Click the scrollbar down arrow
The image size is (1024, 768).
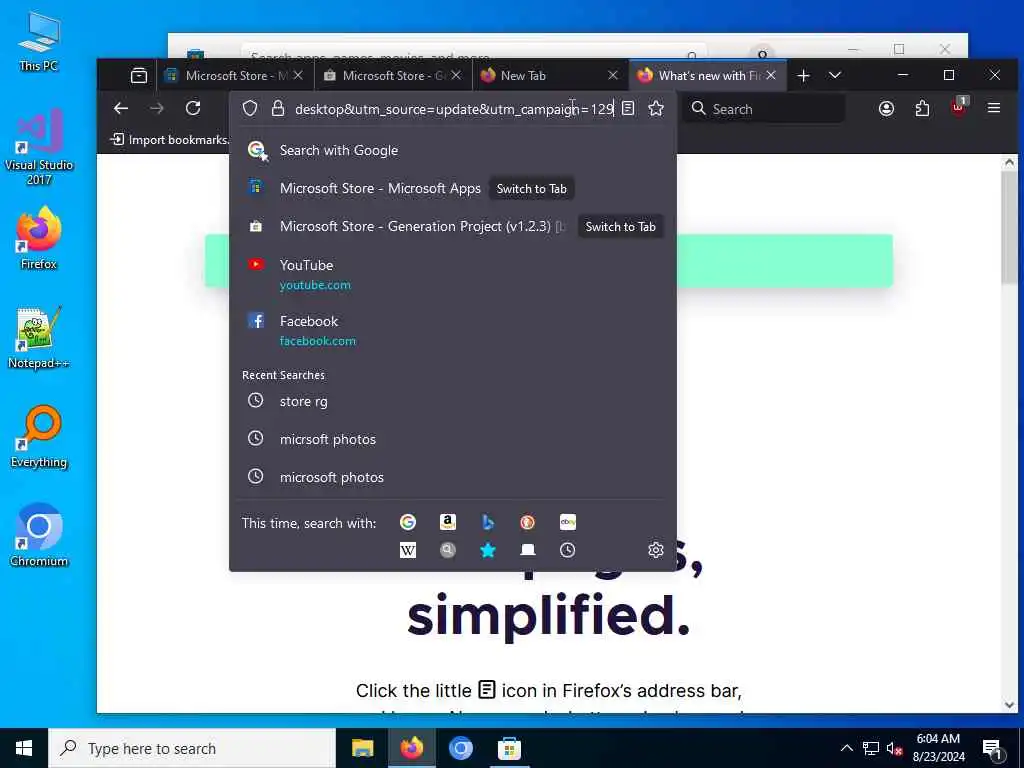pos(1009,704)
